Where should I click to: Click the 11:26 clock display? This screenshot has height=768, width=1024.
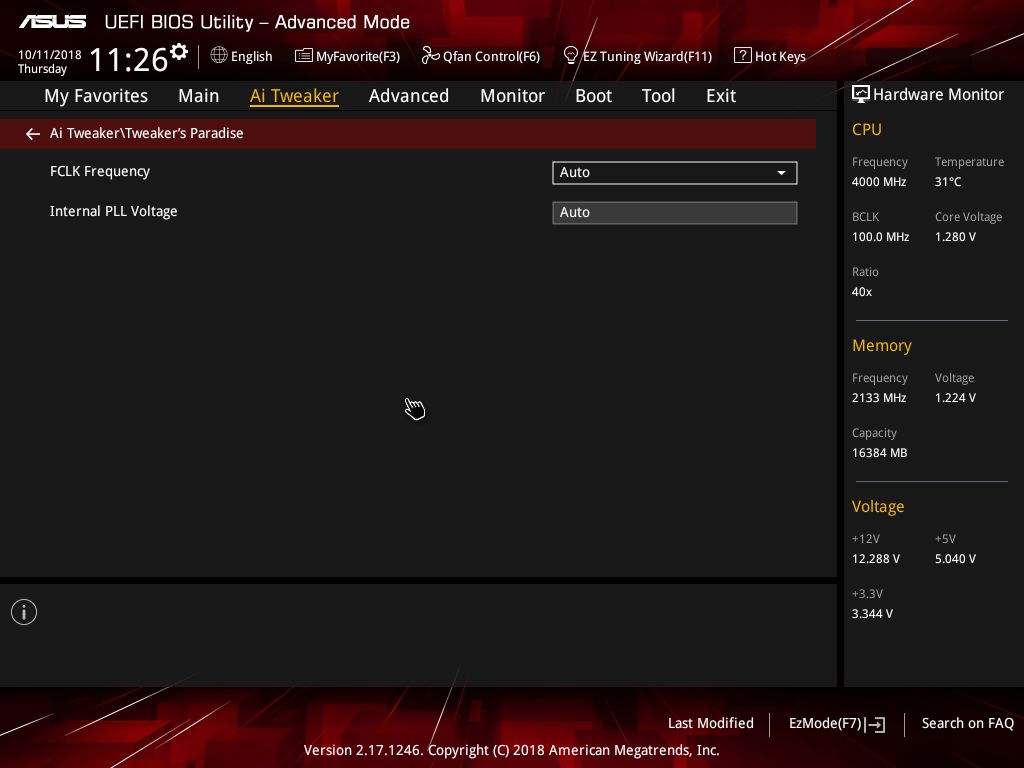(129, 60)
